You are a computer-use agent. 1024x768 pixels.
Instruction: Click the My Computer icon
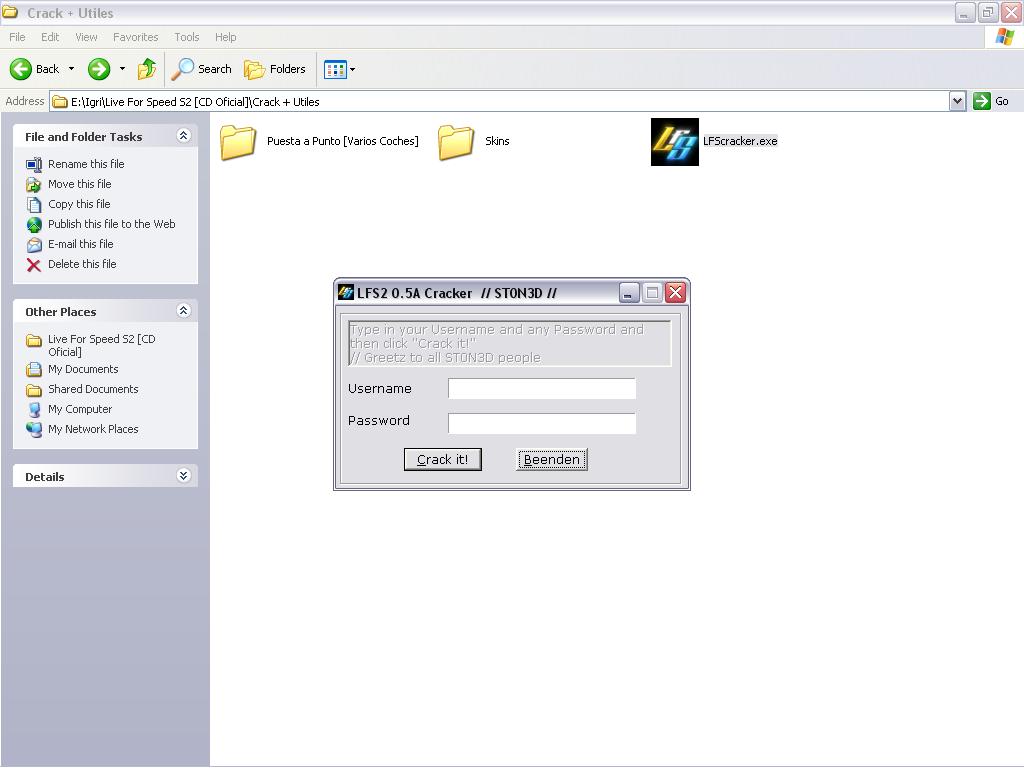click(34, 410)
